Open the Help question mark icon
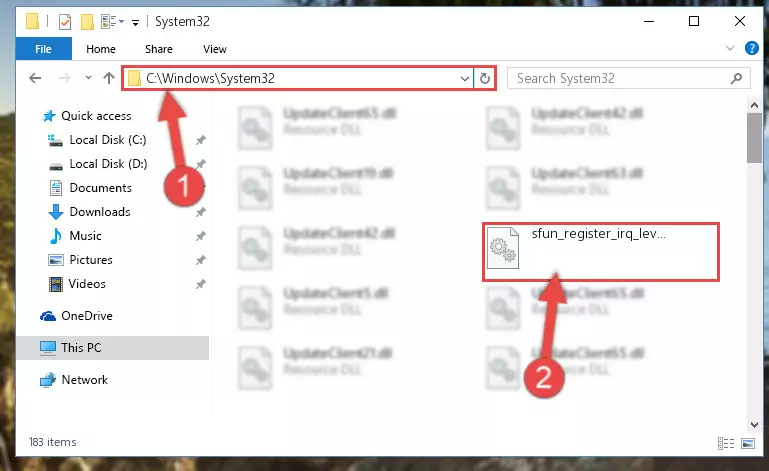Screen dimensions: 769x471 [x=751, y=48]
